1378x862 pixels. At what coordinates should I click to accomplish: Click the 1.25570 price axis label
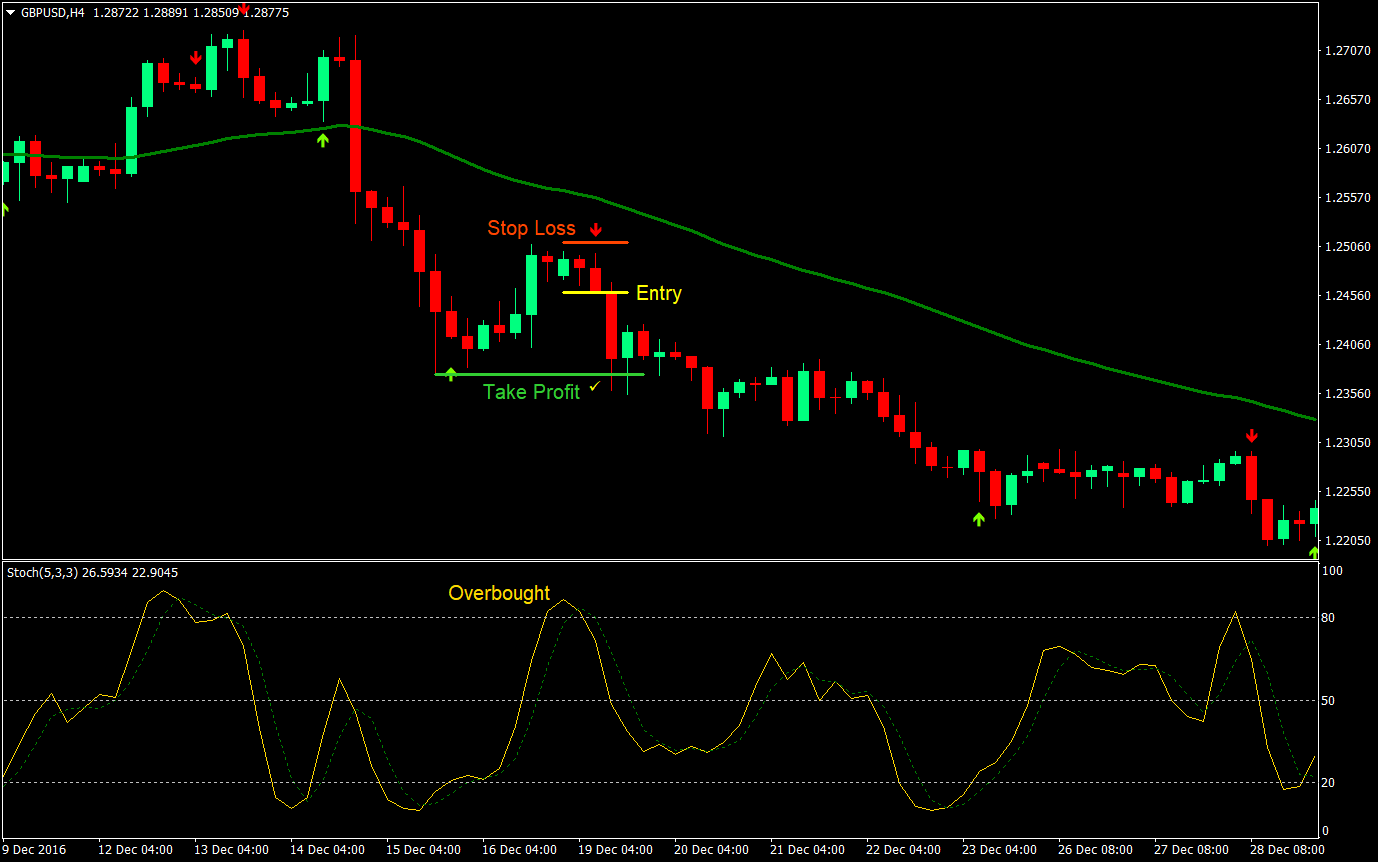pos(1346,197)
